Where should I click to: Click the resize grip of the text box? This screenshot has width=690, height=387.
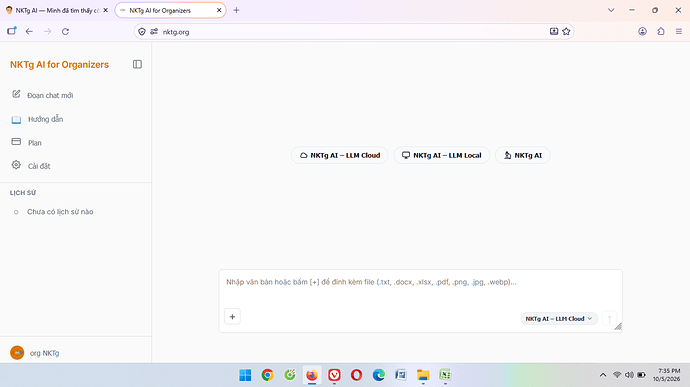click(x=618, y=327)
